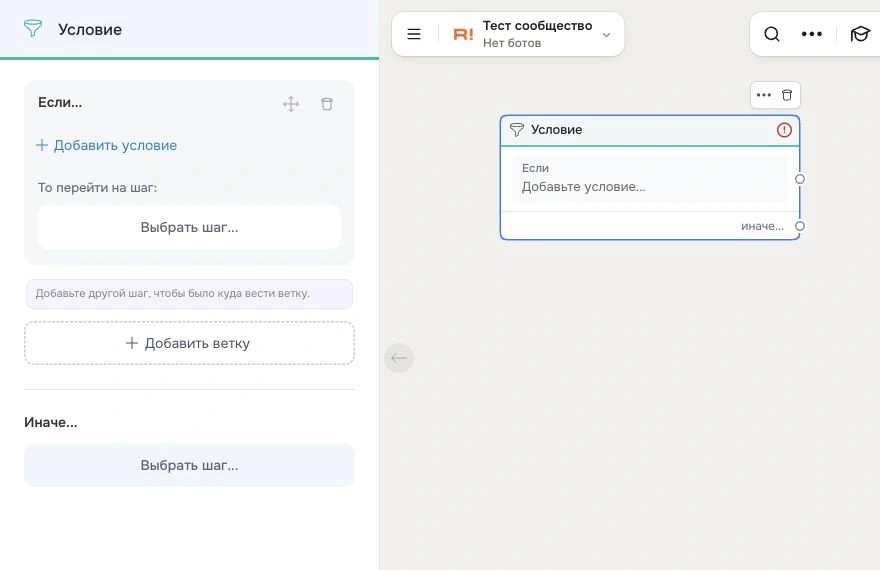Click Добавить условие link
880x570 pixels.
pyautogui.click(x=107, y=145)
